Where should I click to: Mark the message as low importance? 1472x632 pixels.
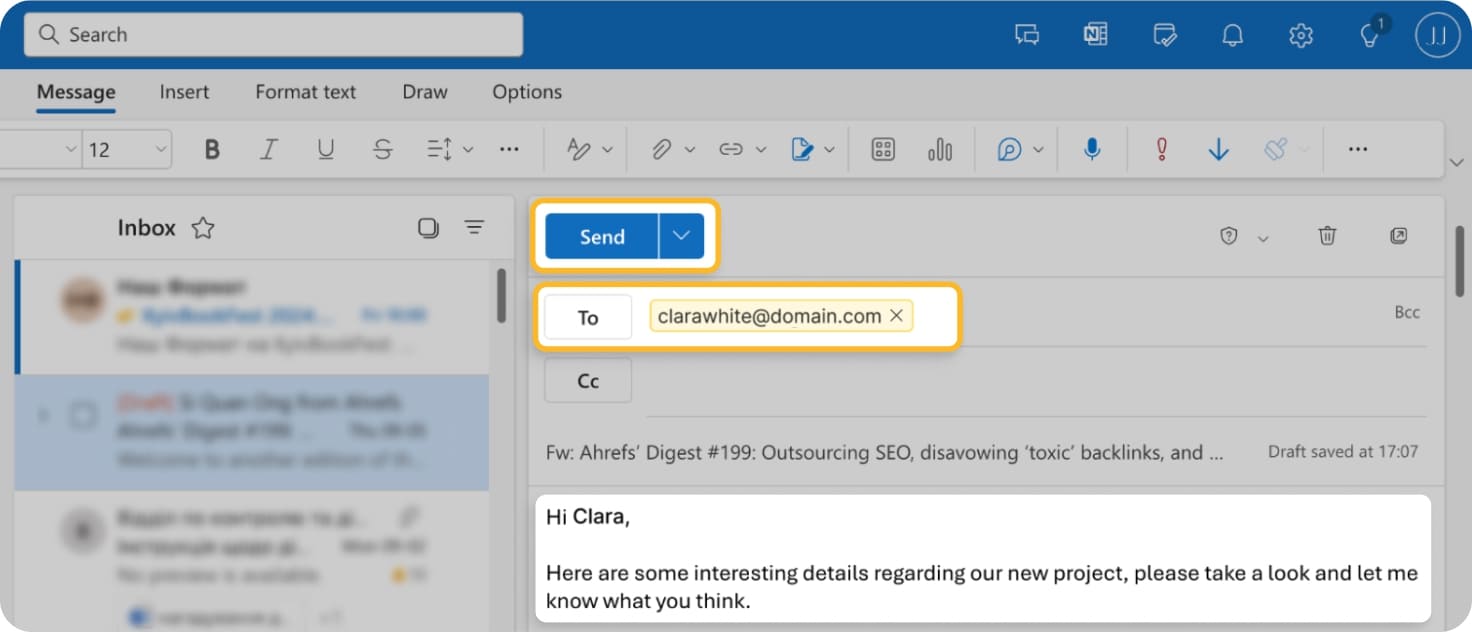1218,148
